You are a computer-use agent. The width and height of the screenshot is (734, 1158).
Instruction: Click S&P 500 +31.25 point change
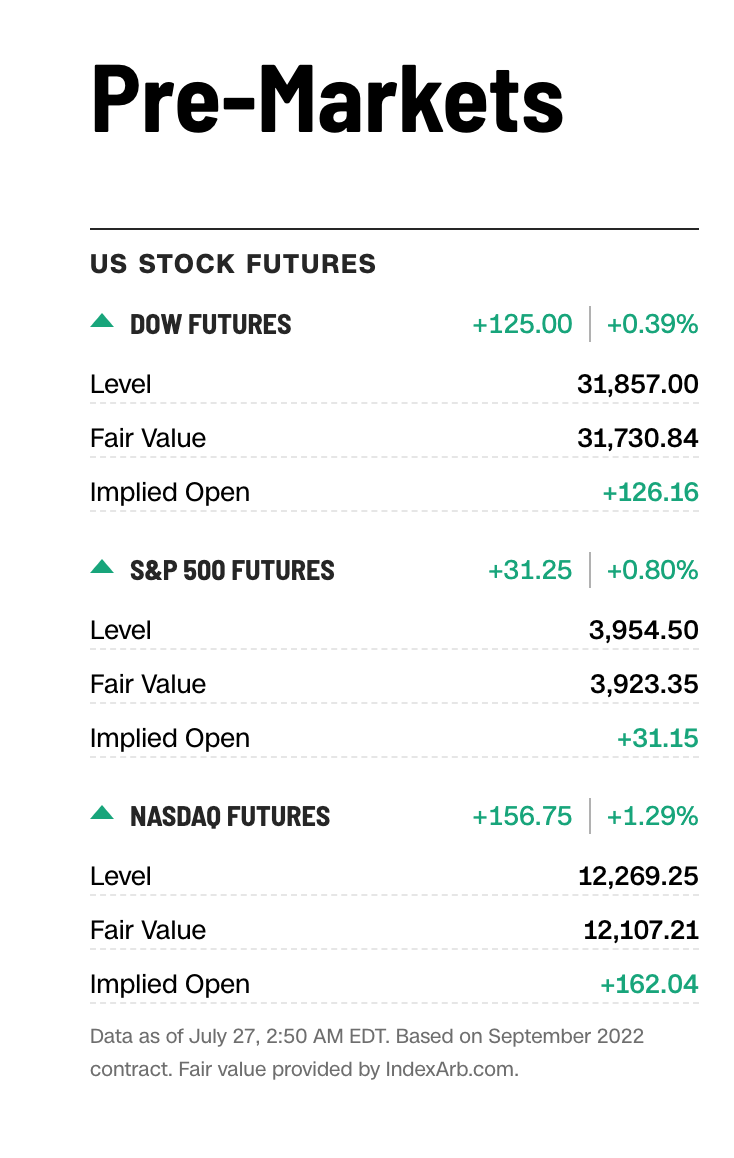pos(530,570)
